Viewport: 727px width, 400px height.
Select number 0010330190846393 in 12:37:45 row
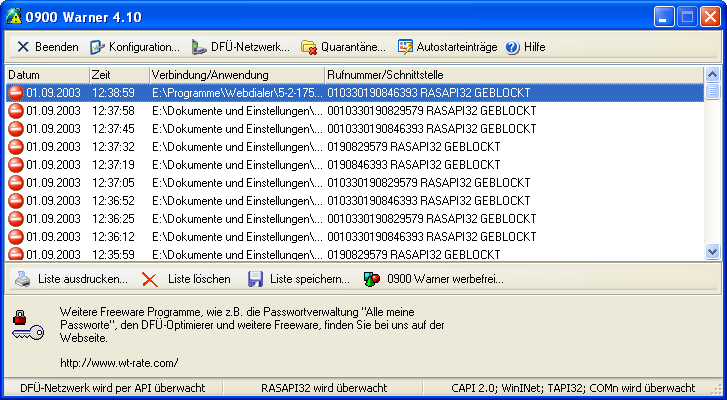(x=375, y=128)
